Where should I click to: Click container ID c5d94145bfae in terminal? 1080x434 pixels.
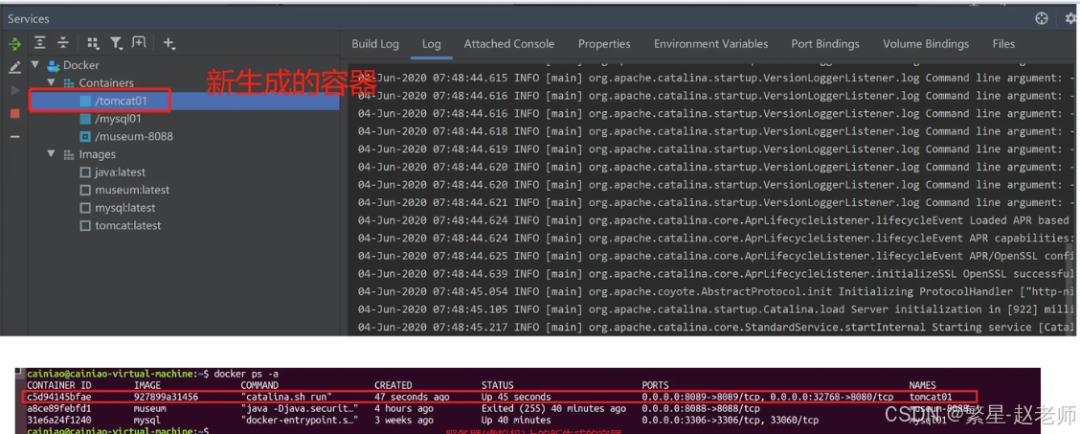(59, 397)
